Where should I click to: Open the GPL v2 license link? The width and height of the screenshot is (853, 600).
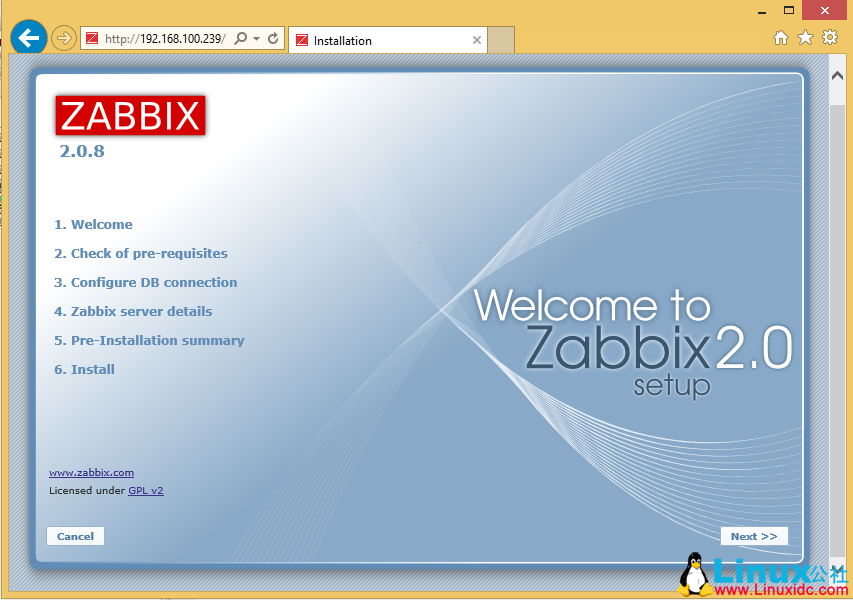[146, 490]
